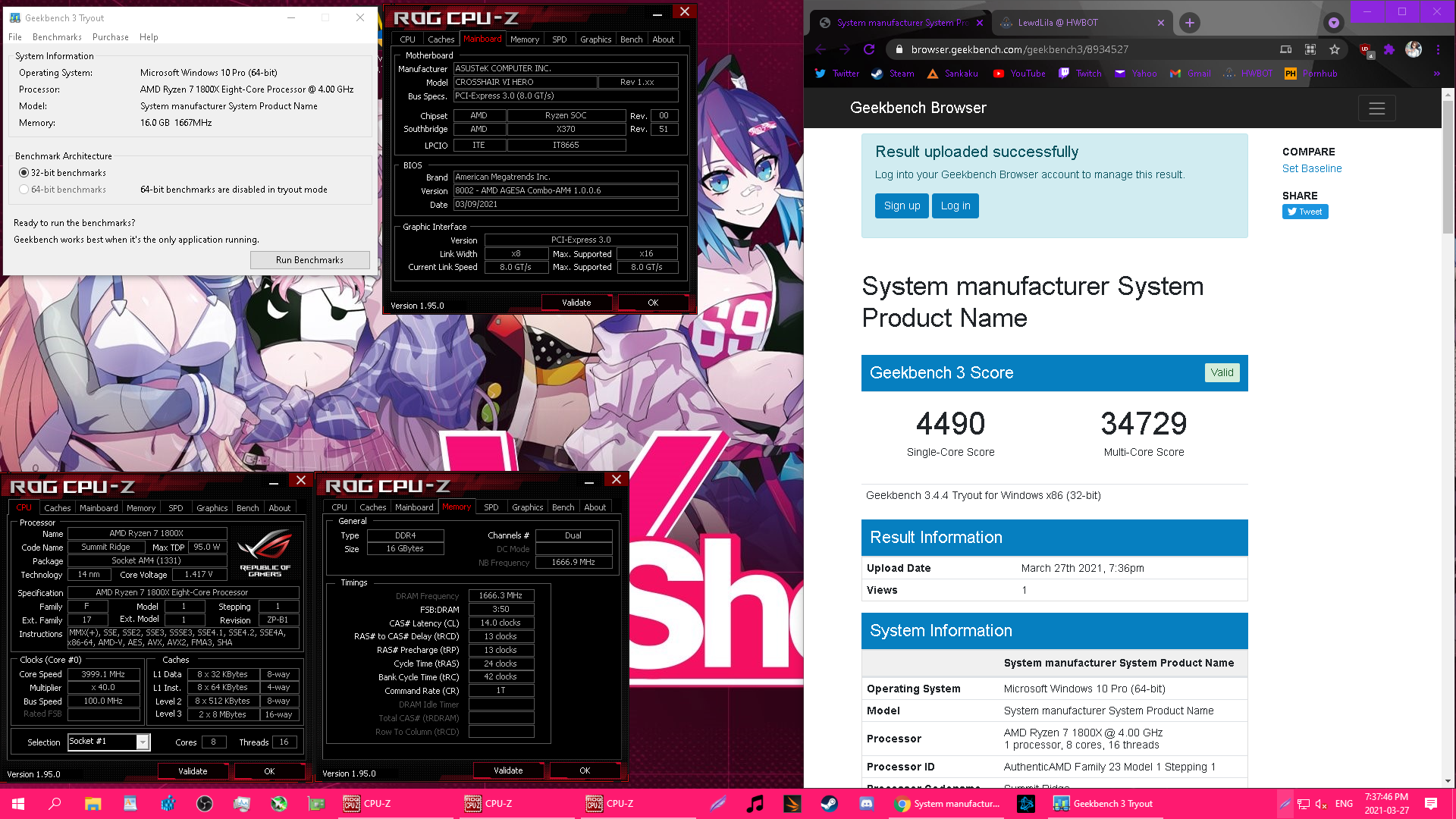Close the LewdLila @ HWBOT tab
The width and height of the screenshot is (1456, 819).
click(1161, 23)
